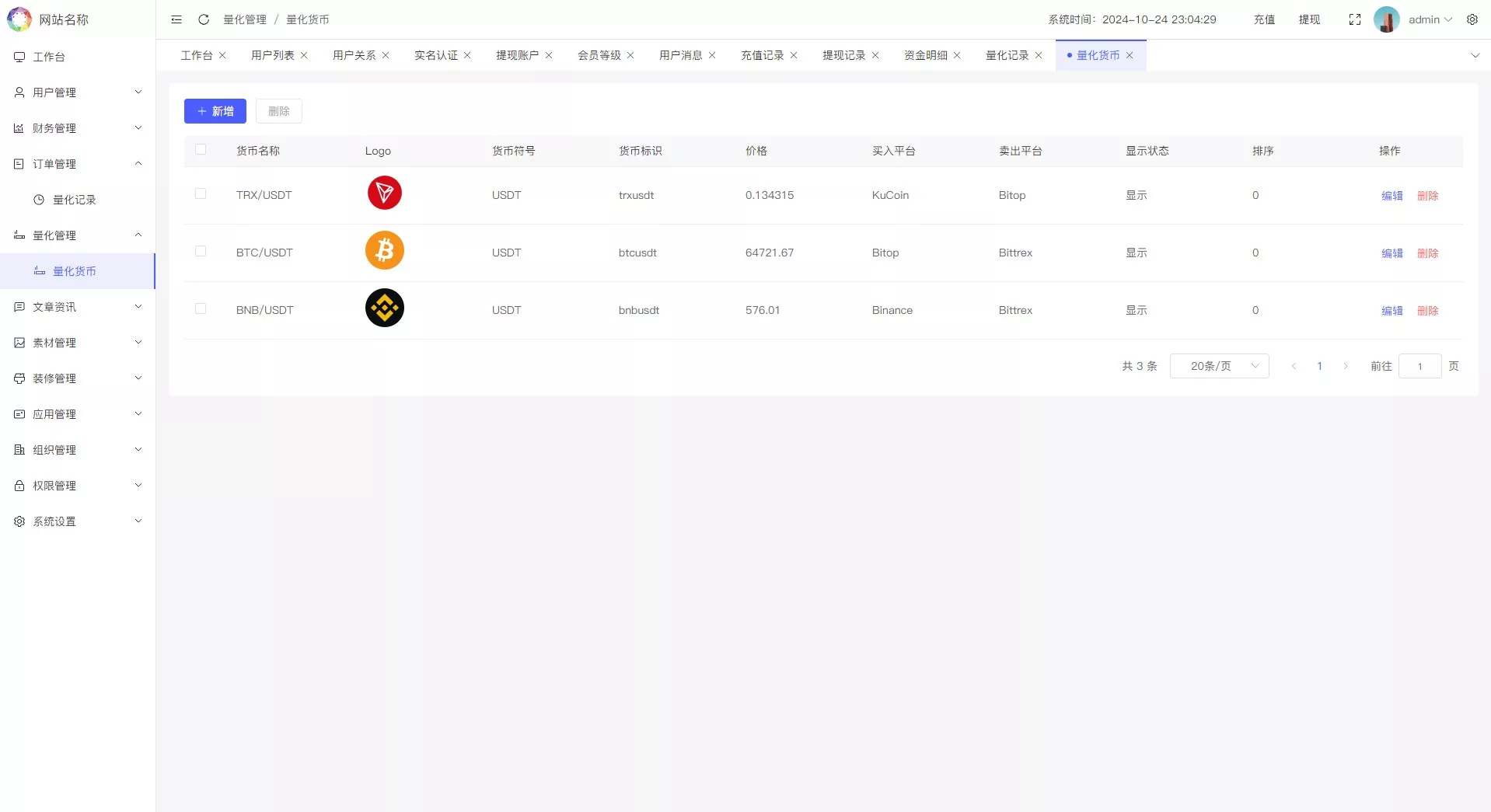This screenshot has width=1491, height=812.
Task: Open the admin account dropdown
Action: click(x=1427, y=19)
